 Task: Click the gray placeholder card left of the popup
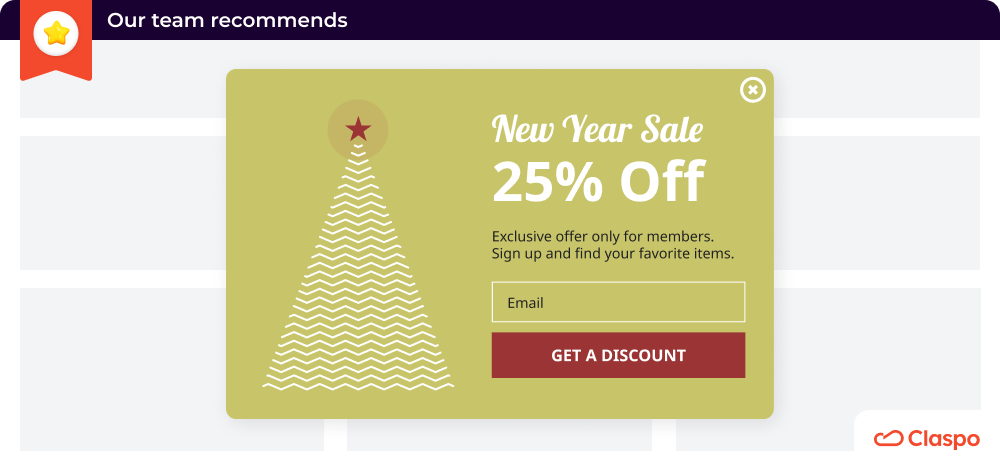pyautogui.click(x=122, y=203)
